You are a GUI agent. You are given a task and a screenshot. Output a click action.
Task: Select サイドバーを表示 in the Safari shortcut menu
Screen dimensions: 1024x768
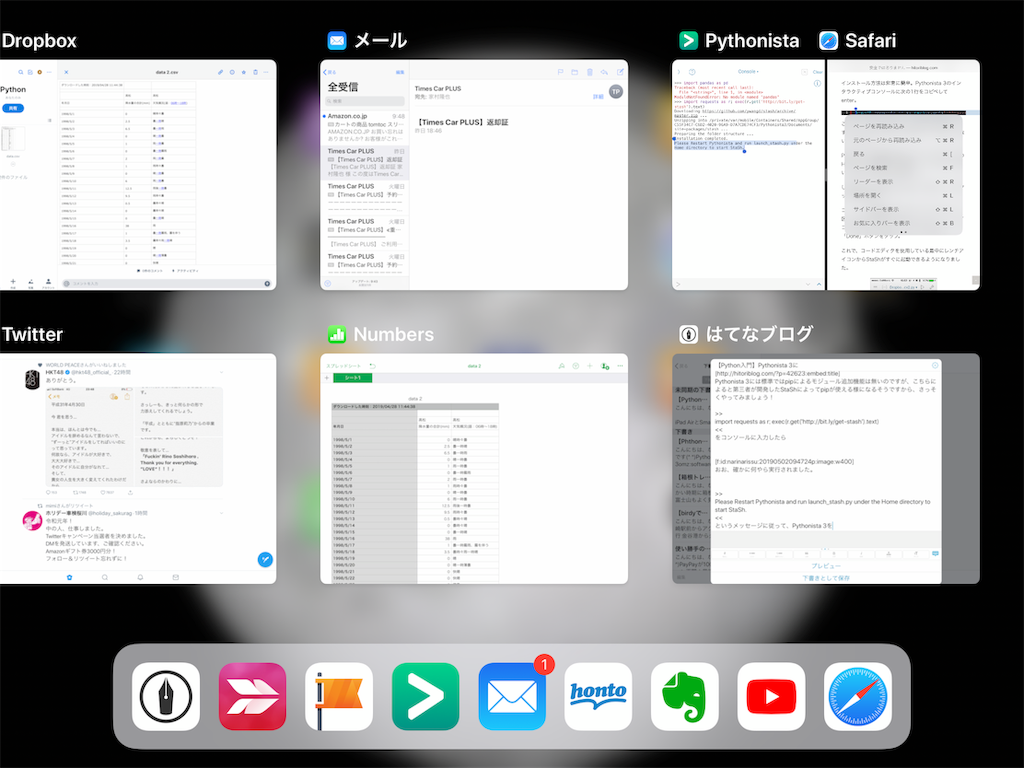coord(903,210)
